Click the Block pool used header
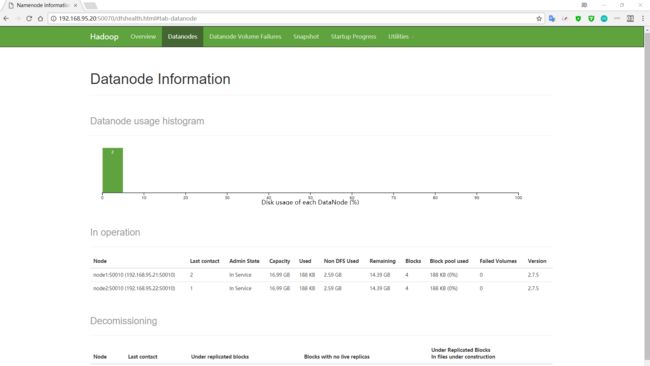 click(x=449, y=261)
